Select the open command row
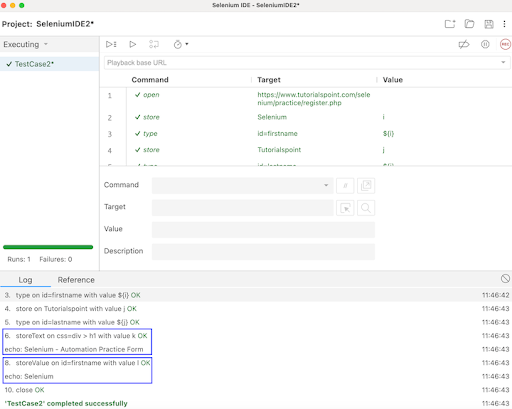This screenshot has height=409, width=512. [306, 99]
